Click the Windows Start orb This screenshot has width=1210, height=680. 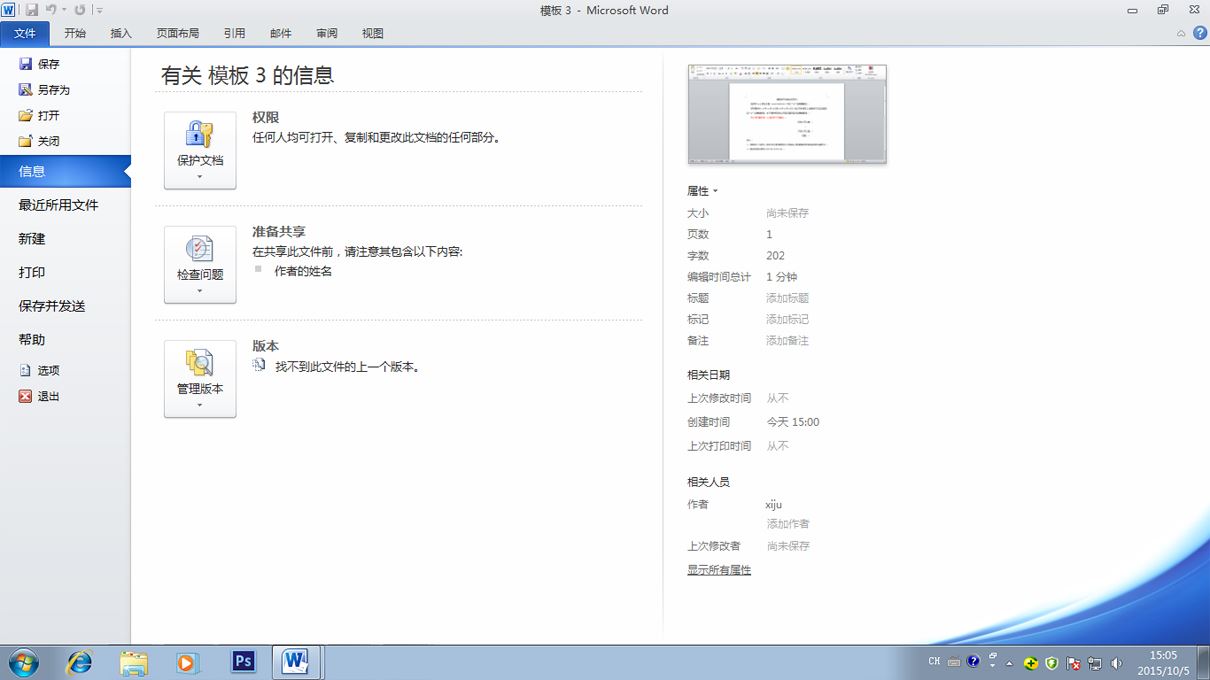[23, 662]
